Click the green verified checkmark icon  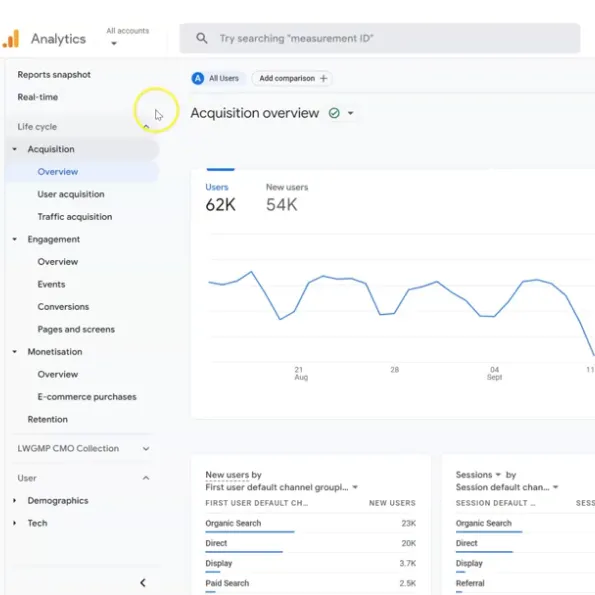334,113
